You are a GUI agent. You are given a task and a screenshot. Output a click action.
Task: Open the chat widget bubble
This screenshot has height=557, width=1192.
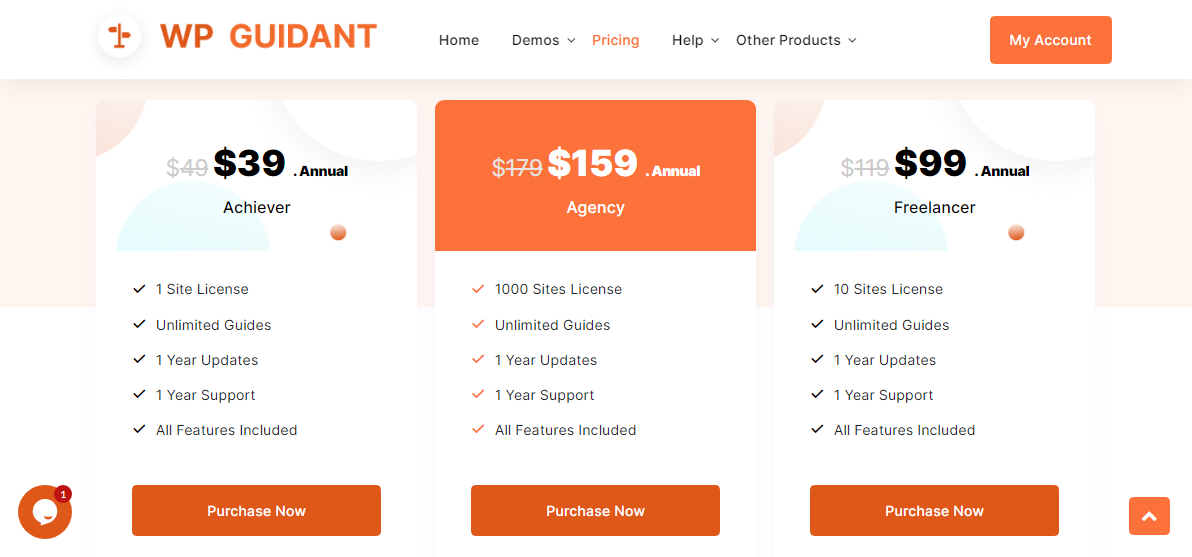pyautogui.click(x=44, y=512)
